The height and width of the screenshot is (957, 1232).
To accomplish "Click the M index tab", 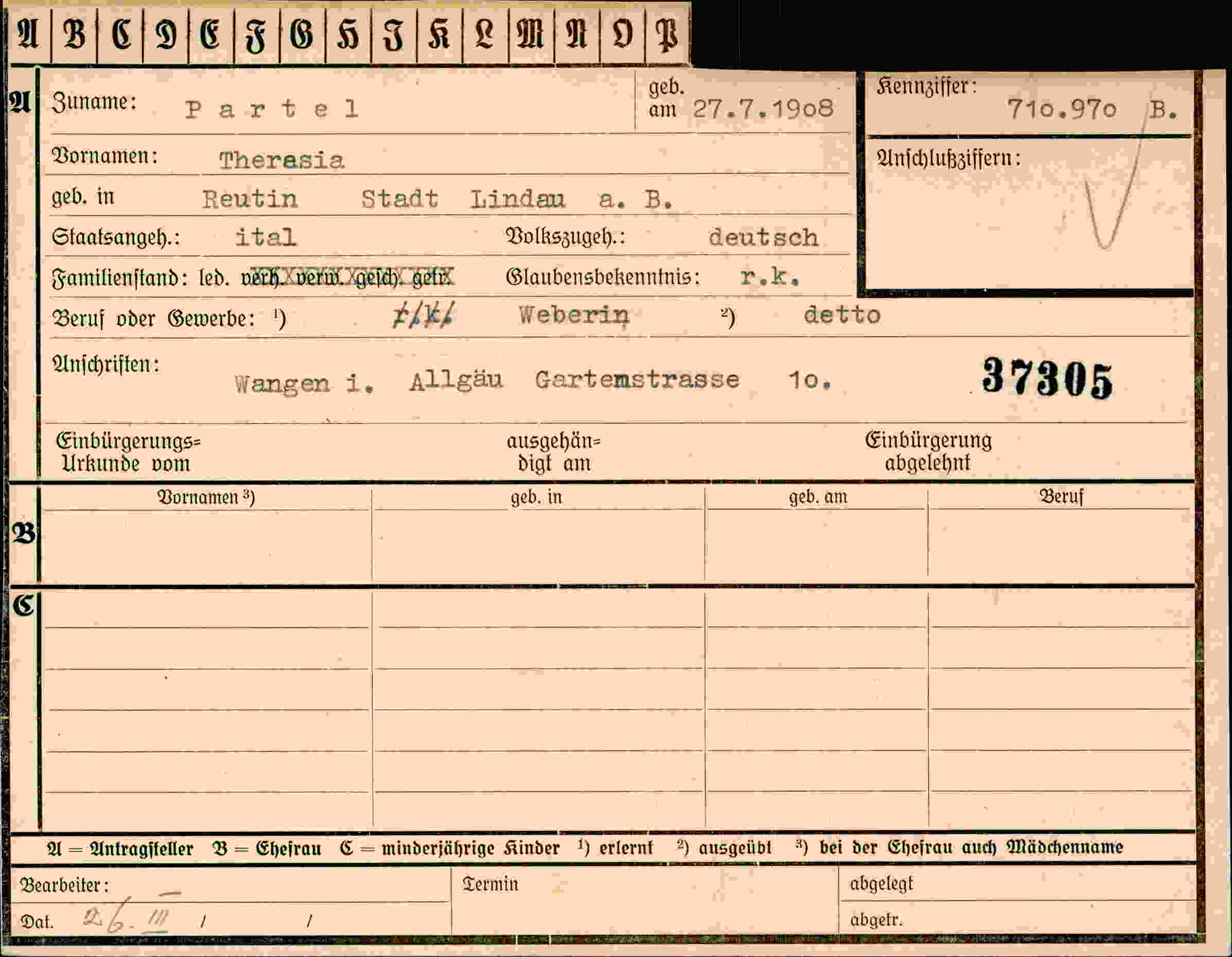I will tap(531, 35).
